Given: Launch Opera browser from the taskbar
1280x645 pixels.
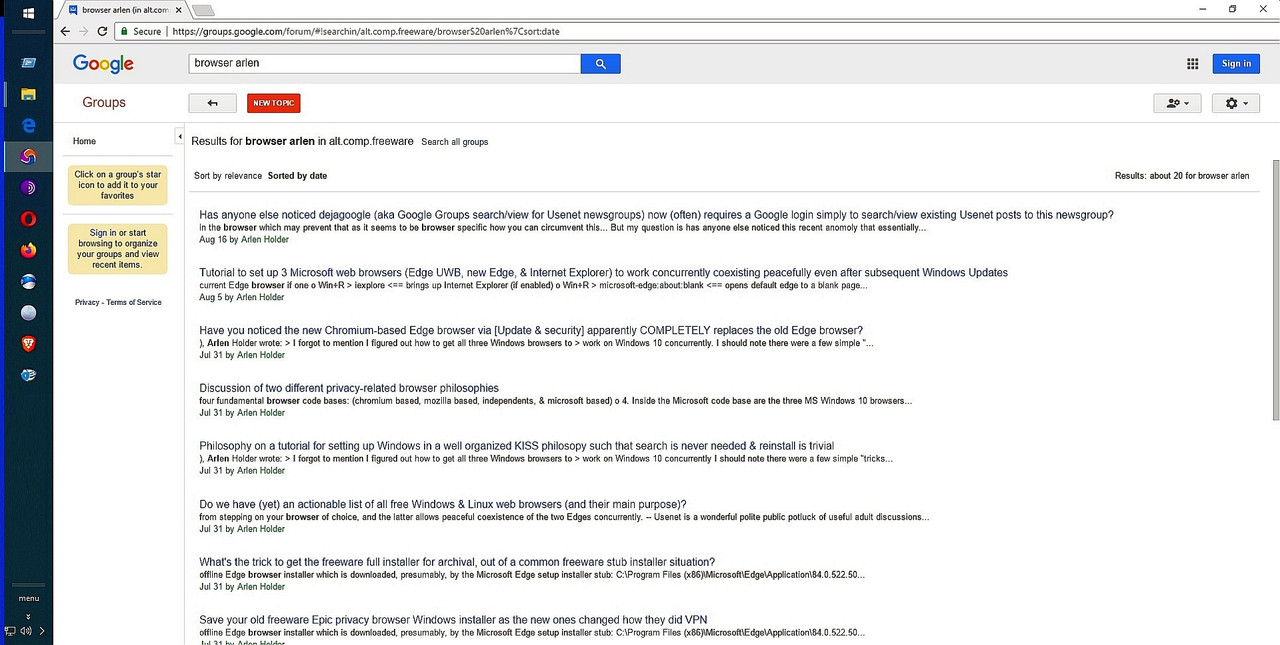Looking at the screenshot, I should (28, 219).
